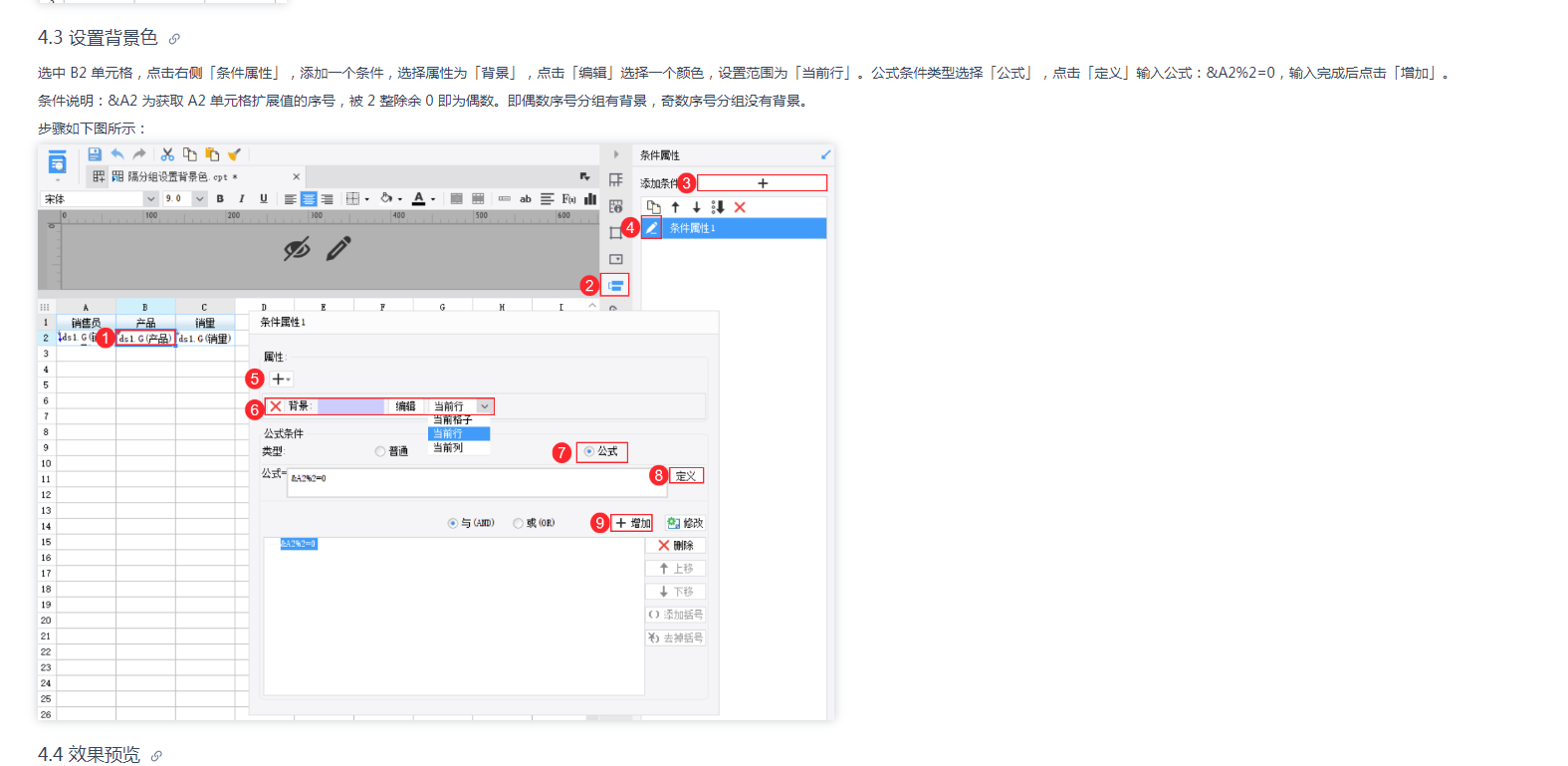Screen dimensions: 1568x766
Task: Click the Copy icon in top toolbar
Action: [x=189, y=154]
